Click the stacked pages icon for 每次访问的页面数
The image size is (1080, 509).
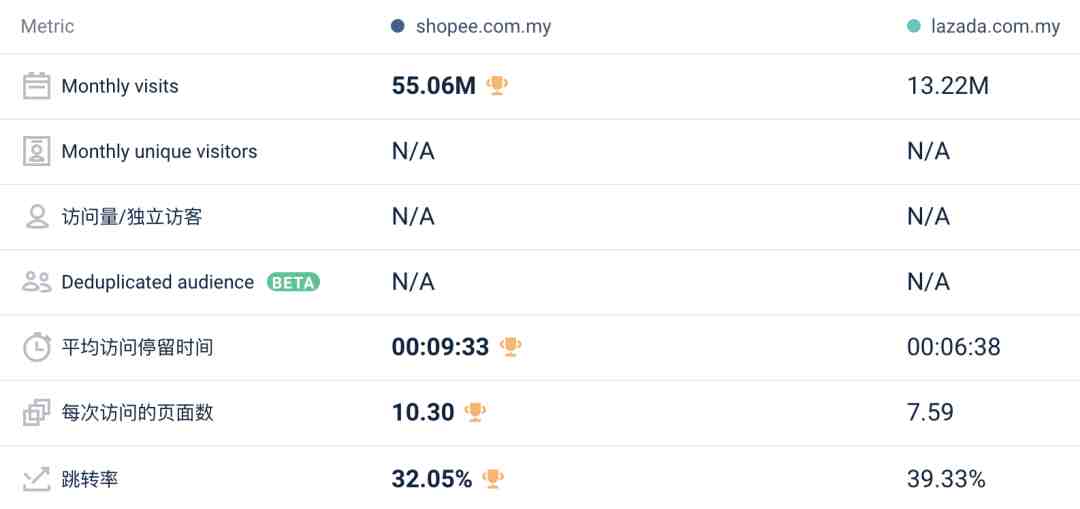pos(37,413)
